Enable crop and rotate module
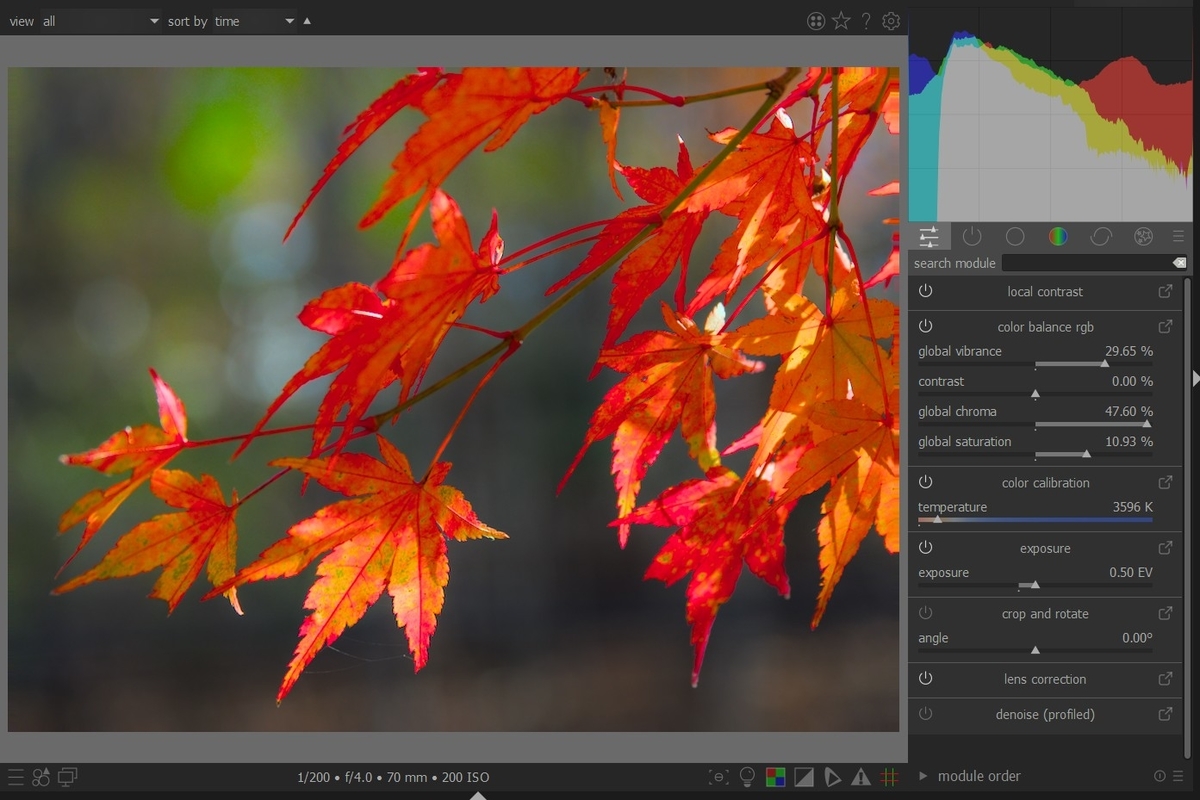This screenshot has height=800, width=1200. (925, 613)
